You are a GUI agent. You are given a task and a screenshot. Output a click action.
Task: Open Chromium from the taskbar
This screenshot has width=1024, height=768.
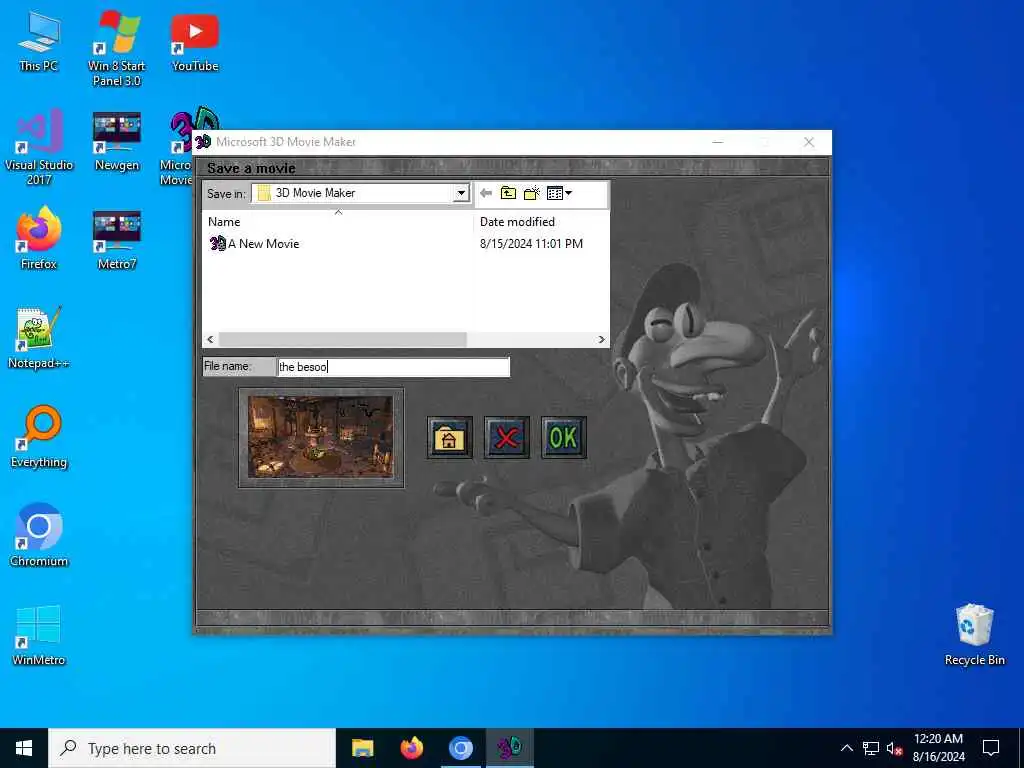460,748
